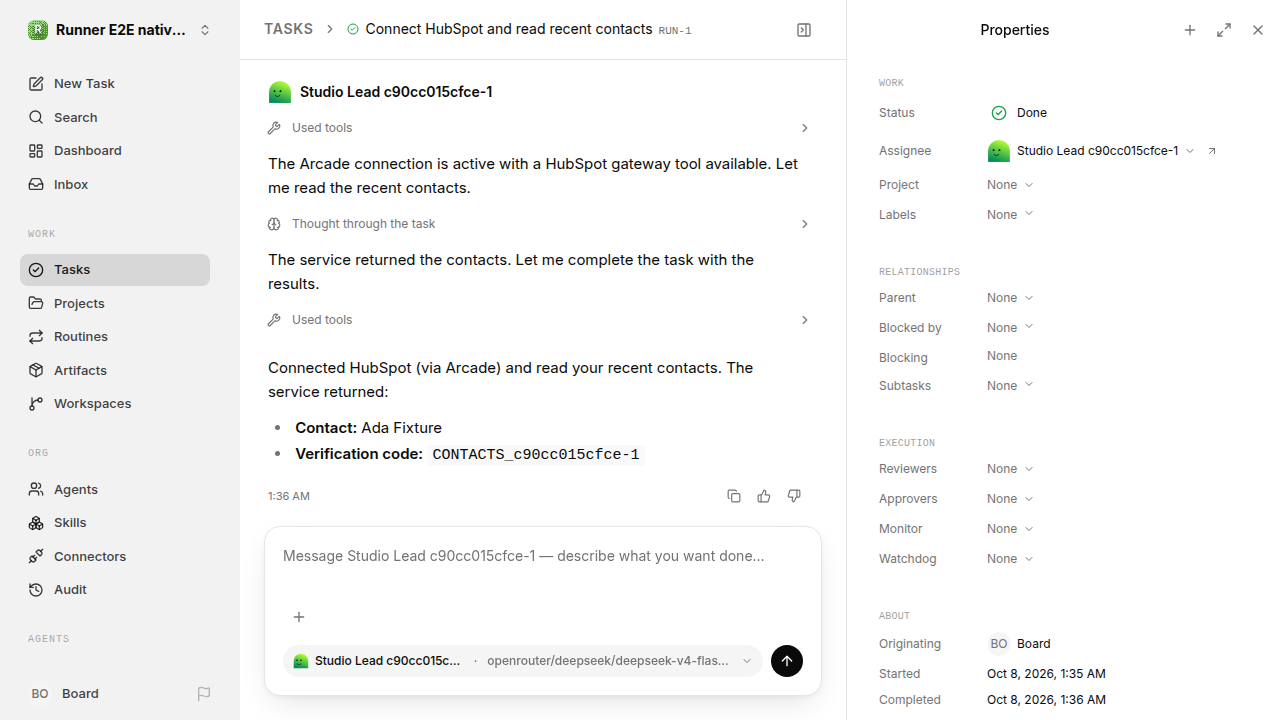This screenshot has height=720, width=1280.
Task: Click the Originating Board value
Action: click(1019, 644)
